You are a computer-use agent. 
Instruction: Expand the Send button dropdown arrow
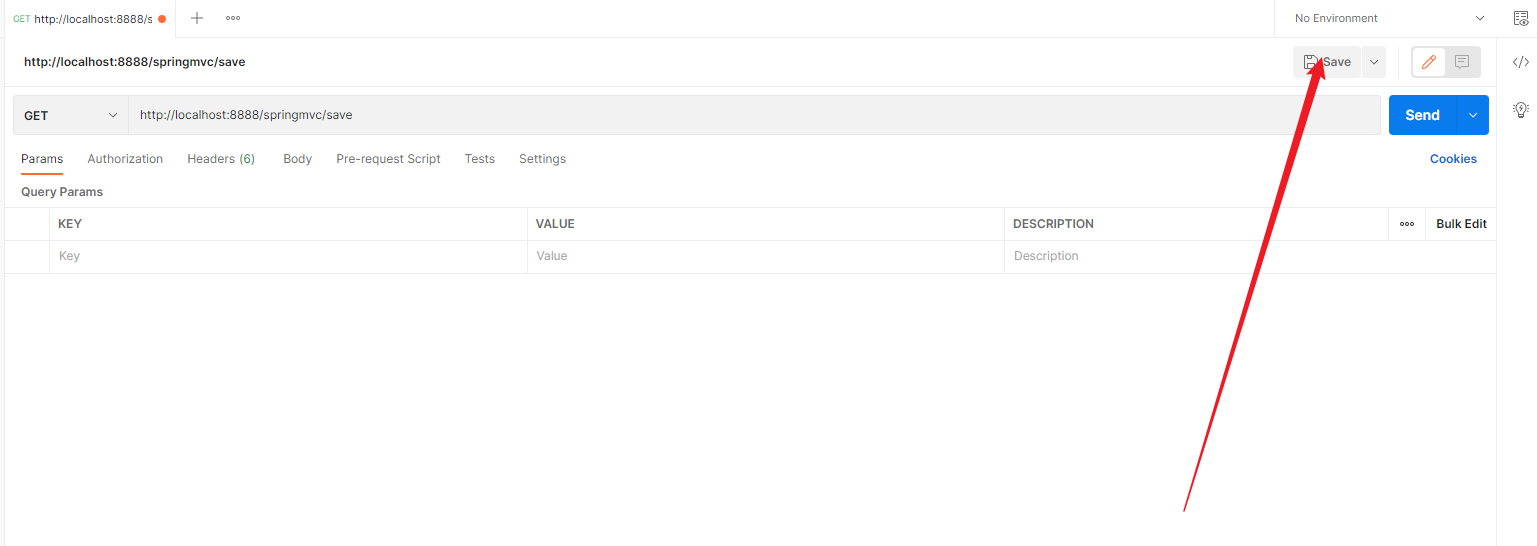pyautogui.click(x=1473, y=115)
